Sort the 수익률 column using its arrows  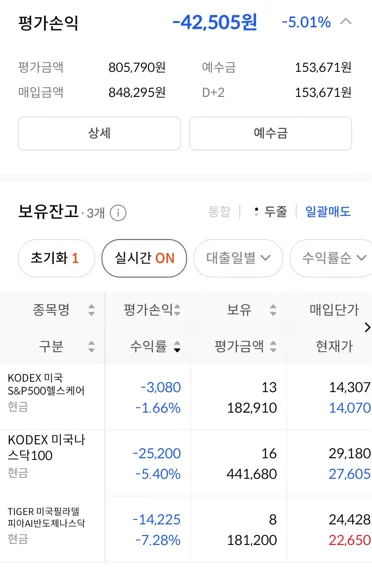[177, 347]
